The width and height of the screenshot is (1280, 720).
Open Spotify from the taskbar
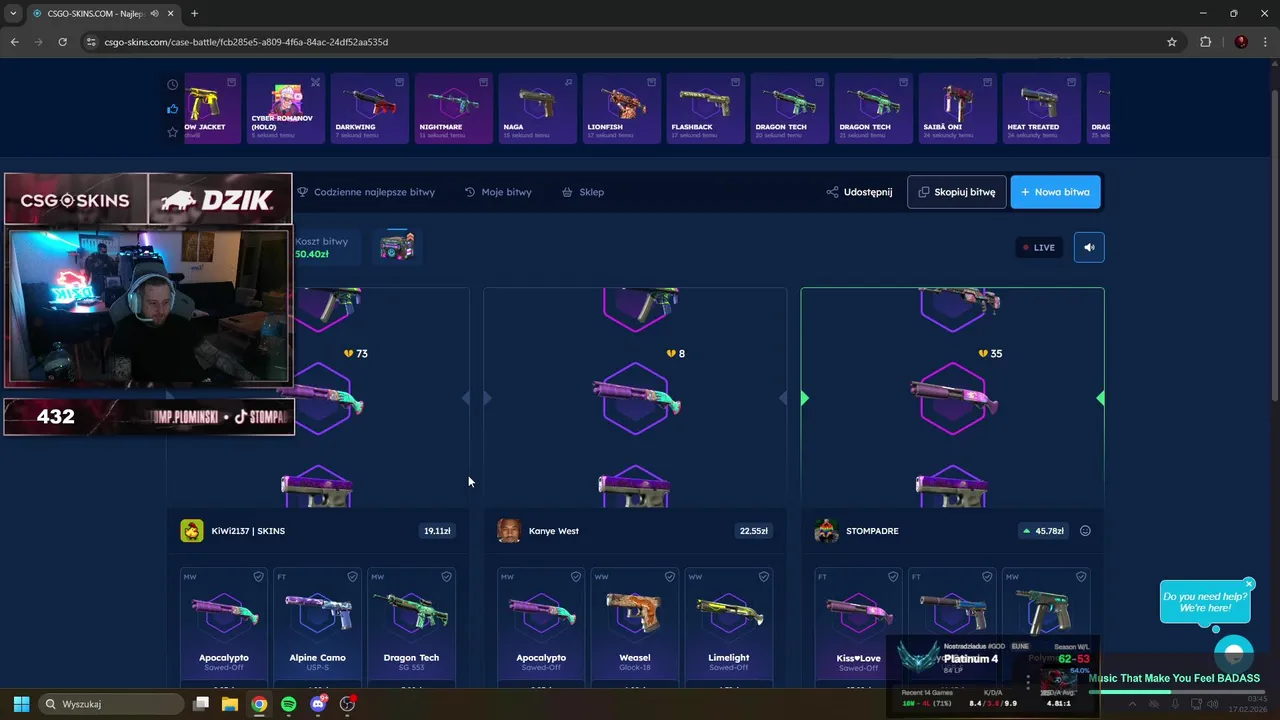click(288, 704)
